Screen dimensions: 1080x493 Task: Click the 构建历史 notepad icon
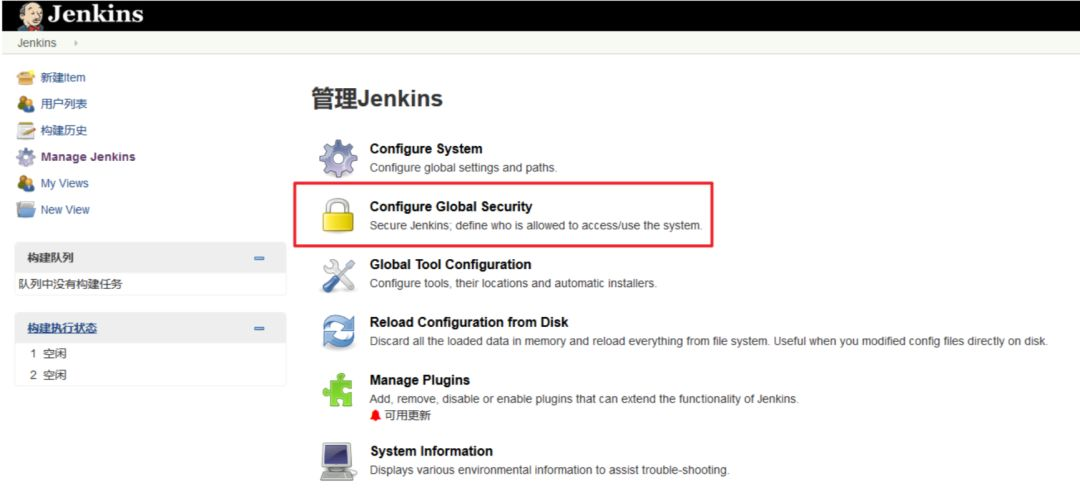[25, 130]
